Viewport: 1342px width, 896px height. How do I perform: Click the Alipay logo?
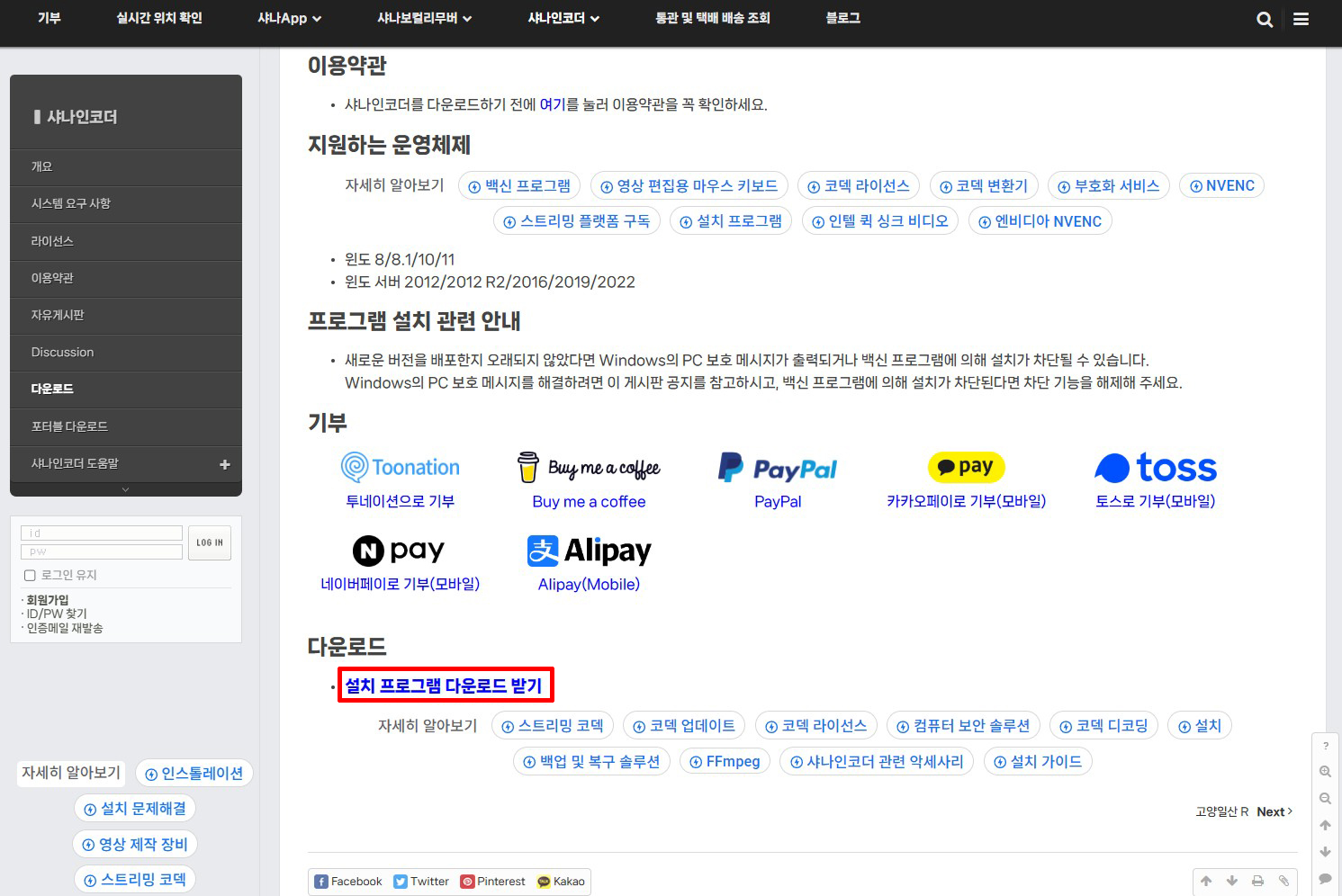(x=590, y=551)
